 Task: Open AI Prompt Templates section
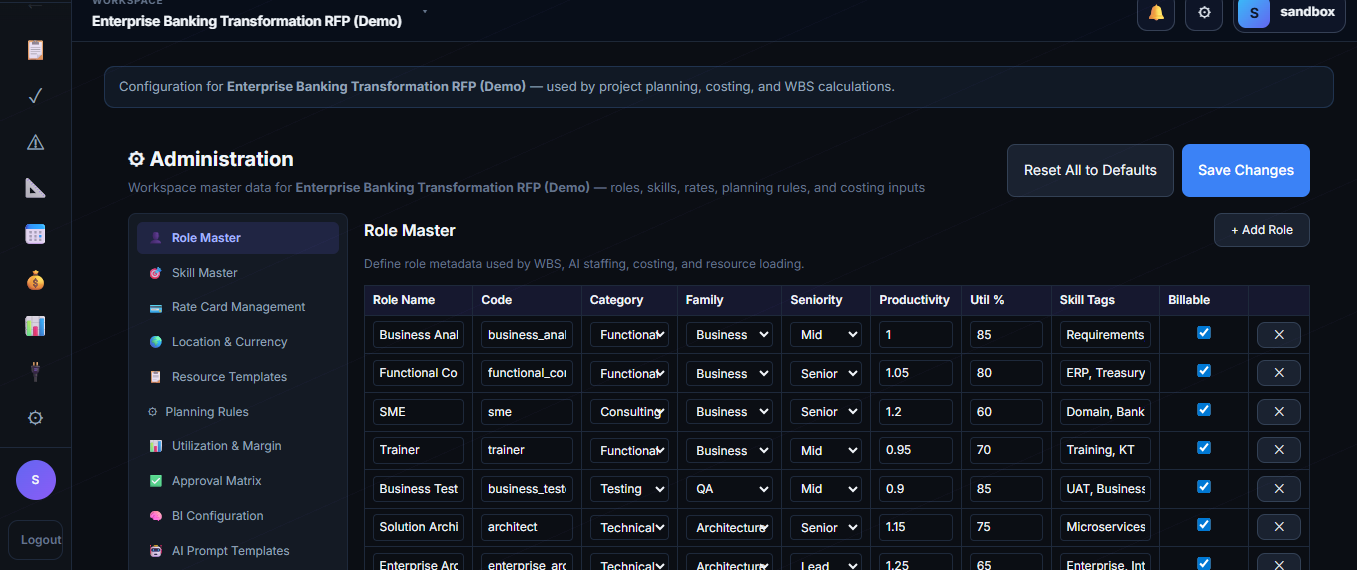pos(238,551)
